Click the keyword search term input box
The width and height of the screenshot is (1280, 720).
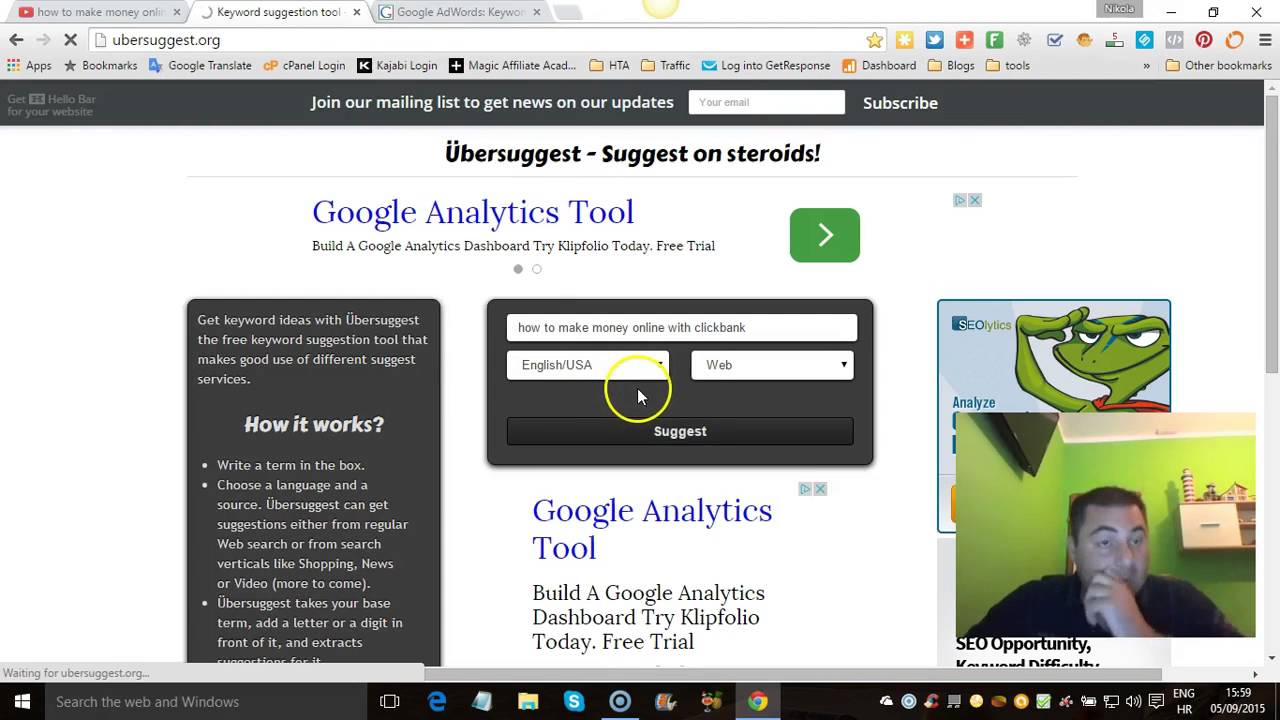682,328
